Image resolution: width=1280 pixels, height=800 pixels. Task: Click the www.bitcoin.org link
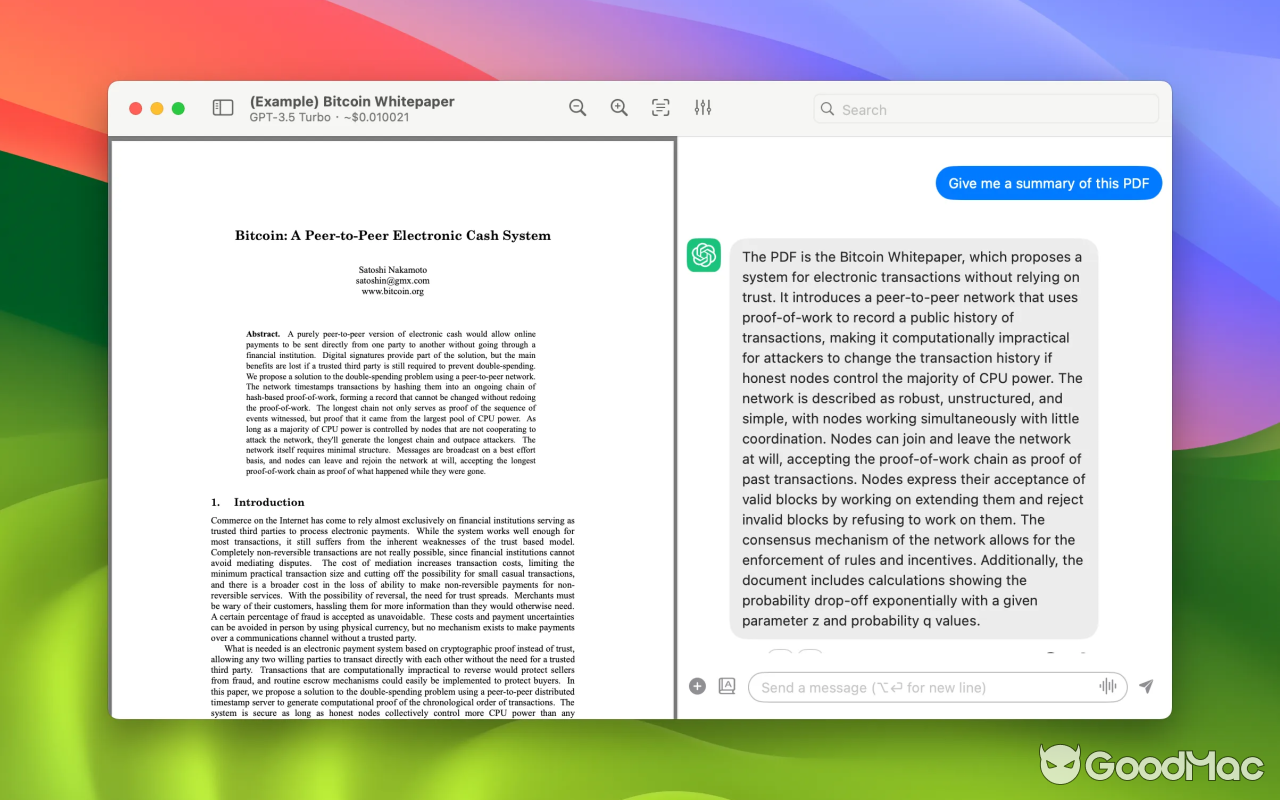392,290
